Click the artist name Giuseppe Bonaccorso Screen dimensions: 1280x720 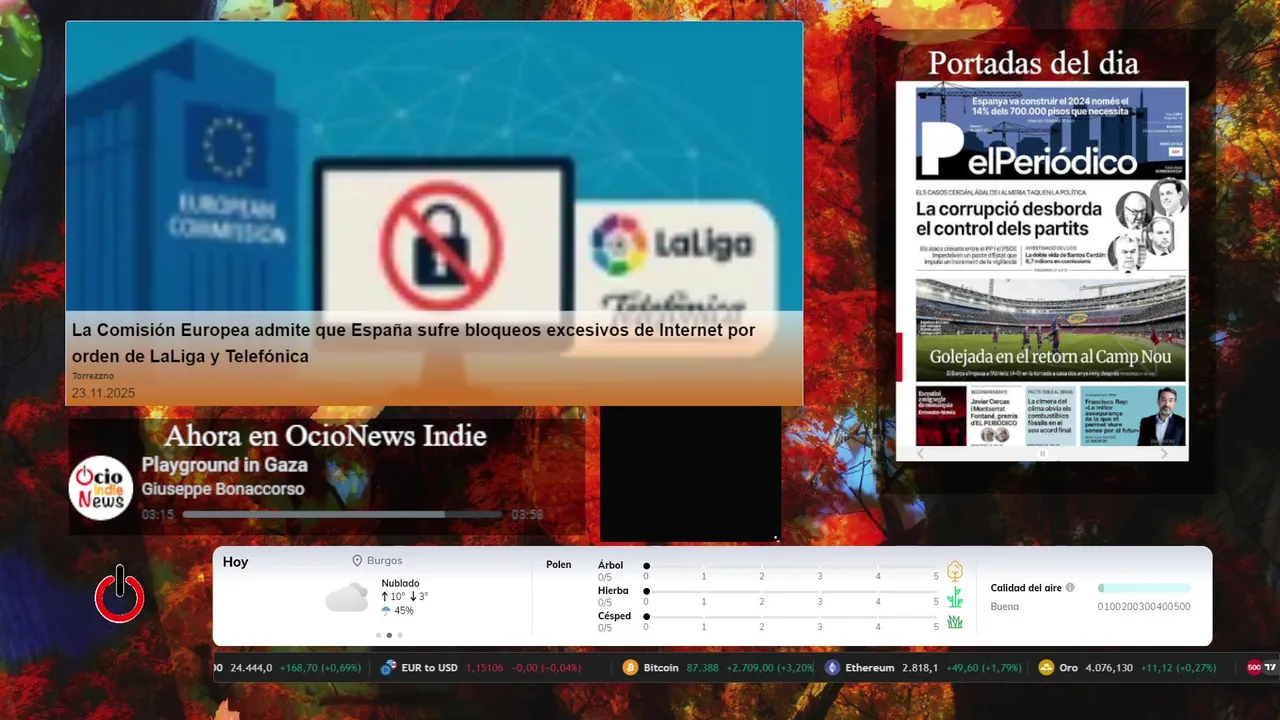click(x=223, y=489)
